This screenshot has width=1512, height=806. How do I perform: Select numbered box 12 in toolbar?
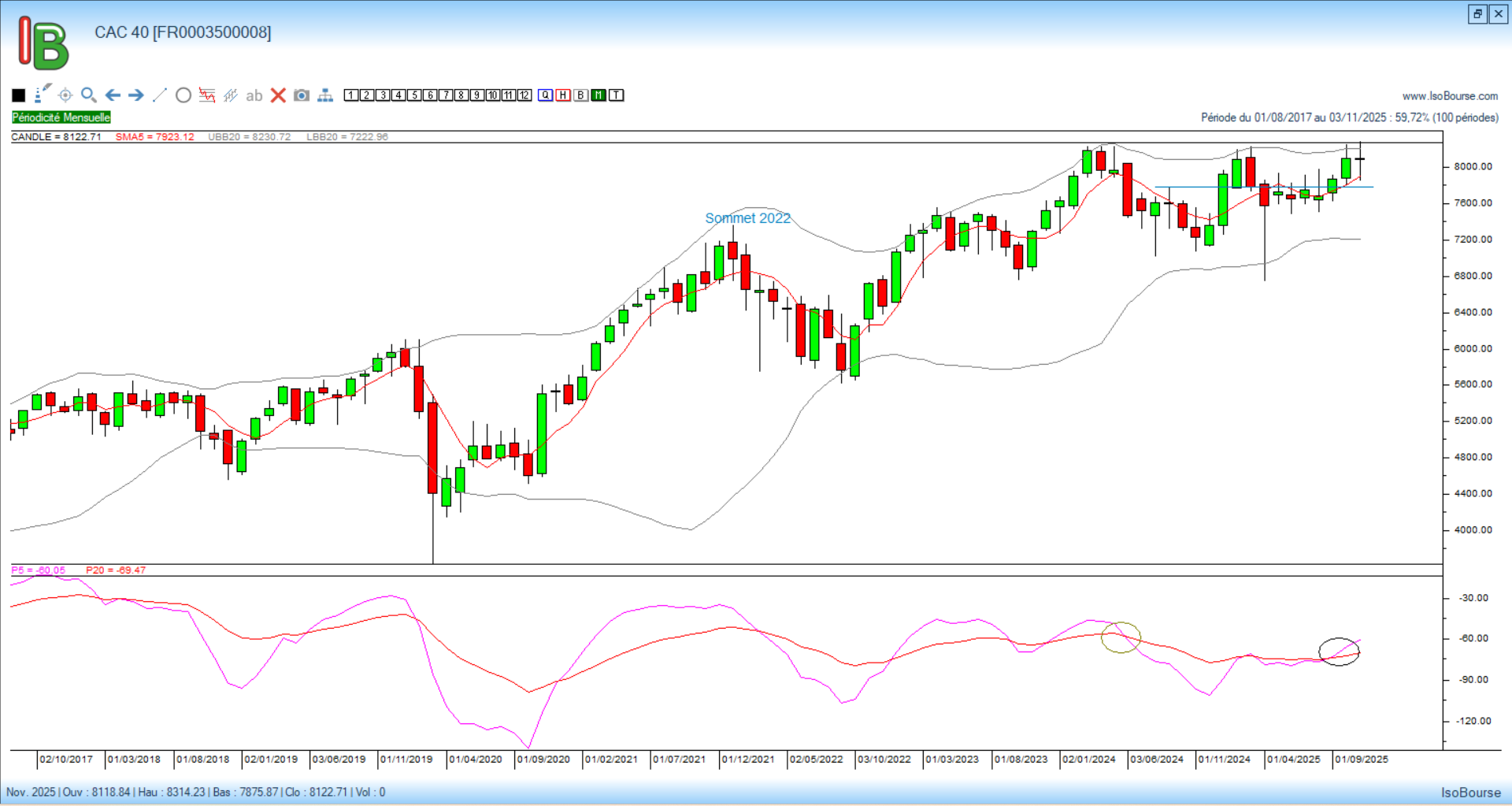click(x=524, y=95)
